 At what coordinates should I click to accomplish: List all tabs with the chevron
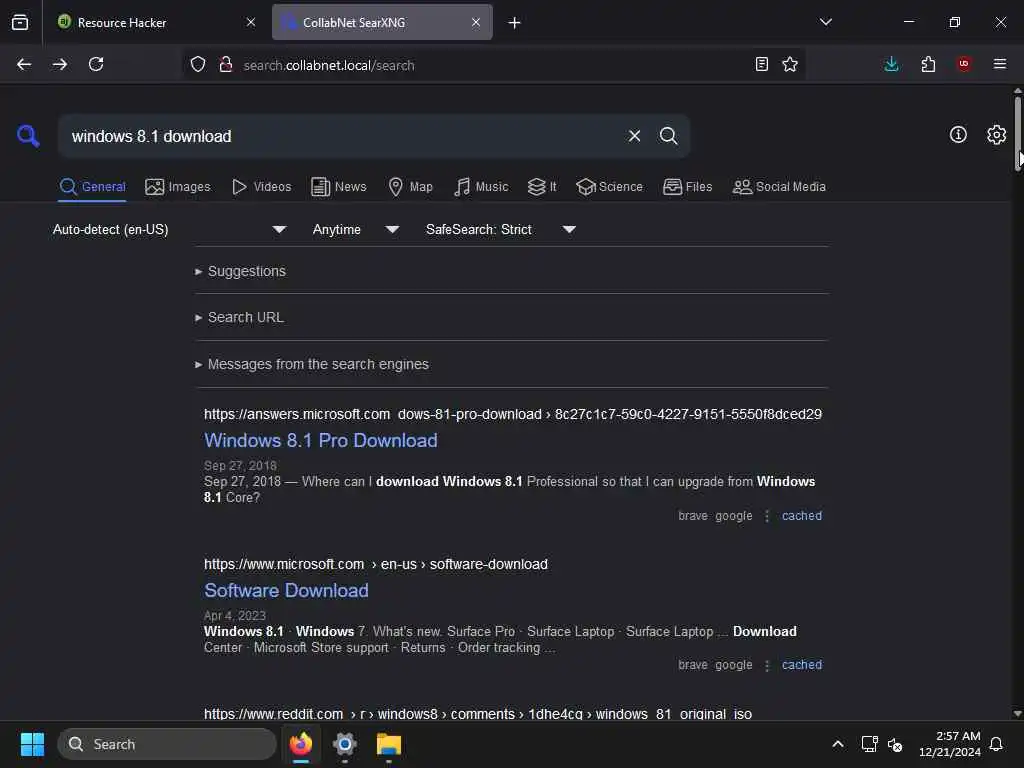[x=825, y=22]
